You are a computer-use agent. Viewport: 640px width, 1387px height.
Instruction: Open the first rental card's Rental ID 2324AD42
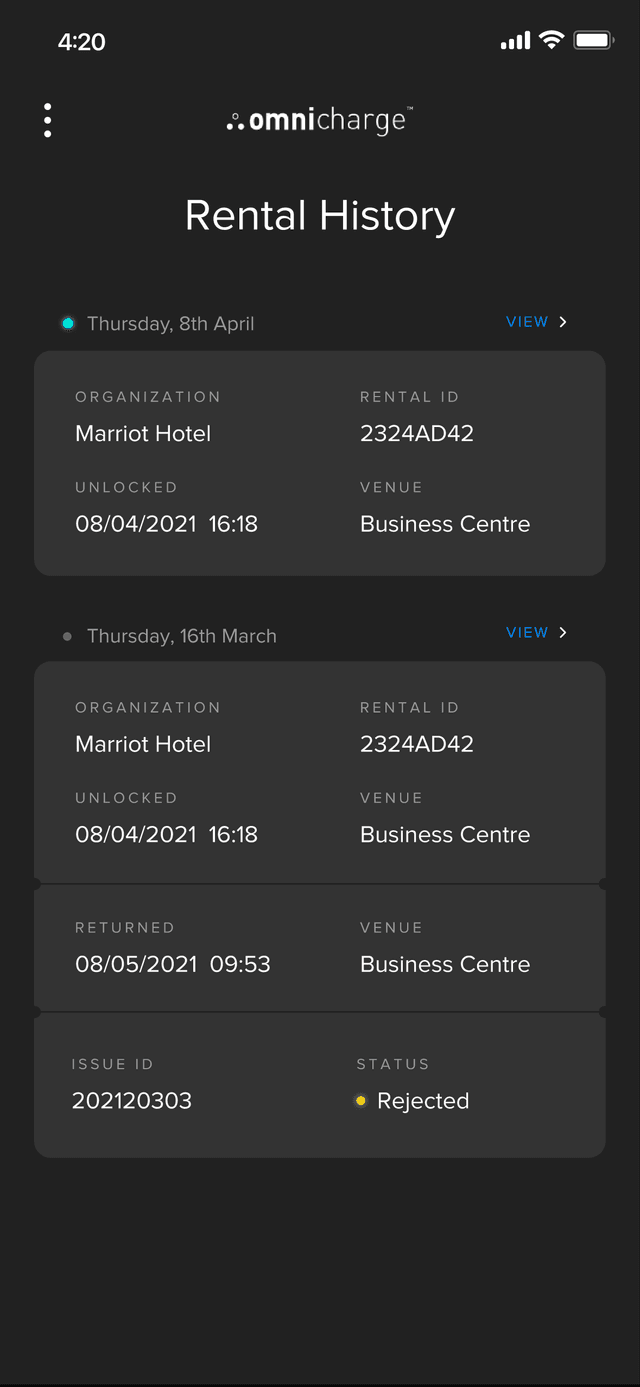point(417,434)
